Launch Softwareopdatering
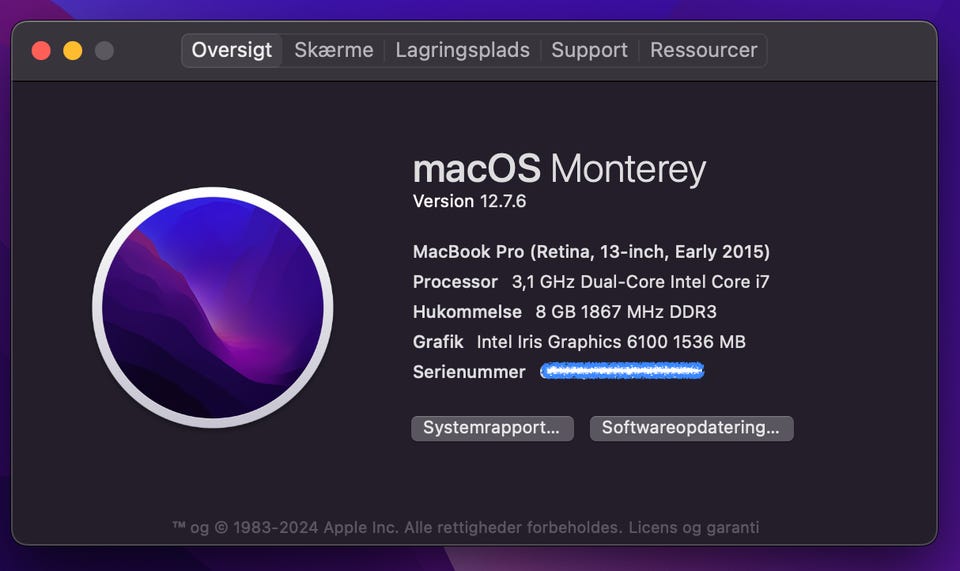The image size is (960, 571). point(691,428)
